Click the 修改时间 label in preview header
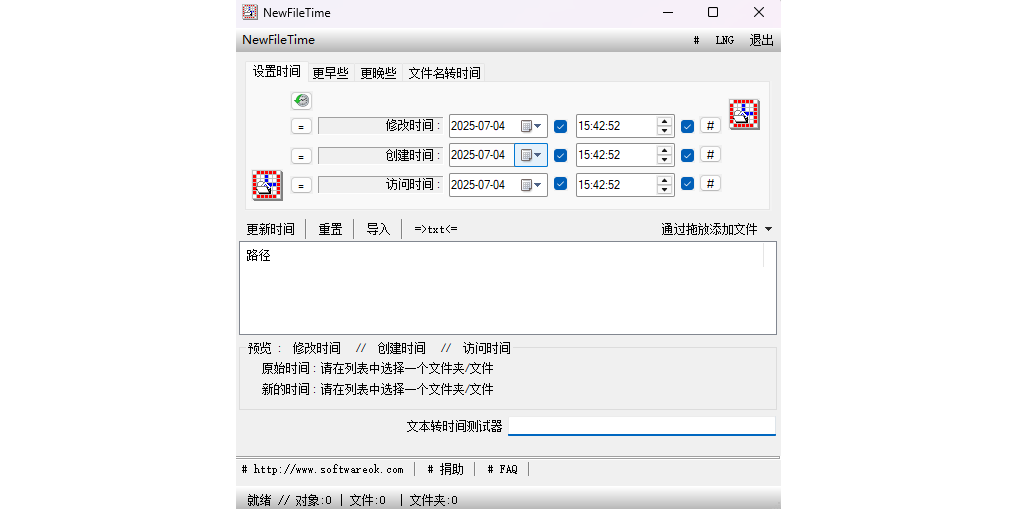This screenshot has height=509, width=1018. point(317,349)
